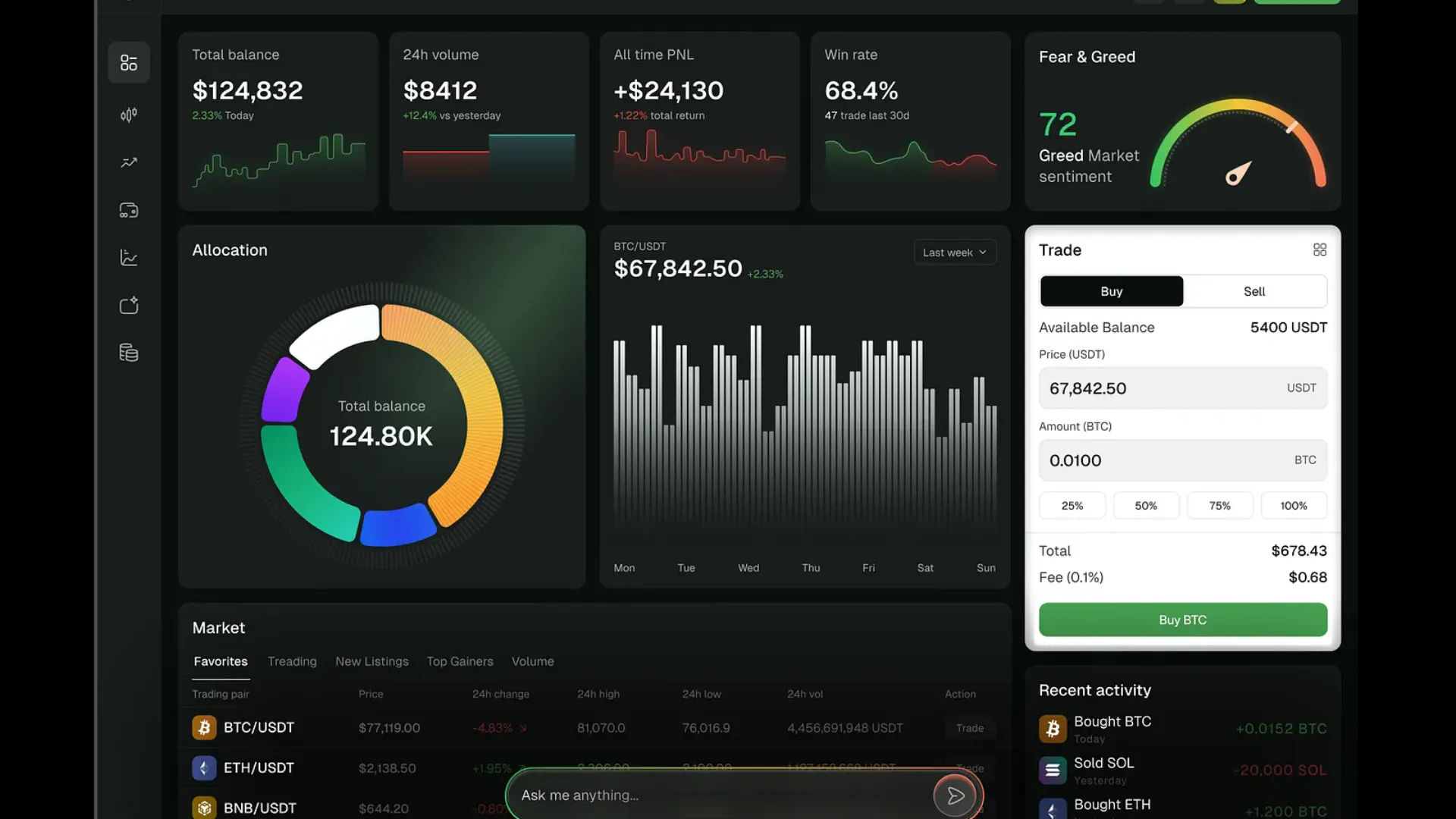Viewport: 1456px width, 819px height.
Task: Select the Favorites market tab
Action: click(221, 661)
